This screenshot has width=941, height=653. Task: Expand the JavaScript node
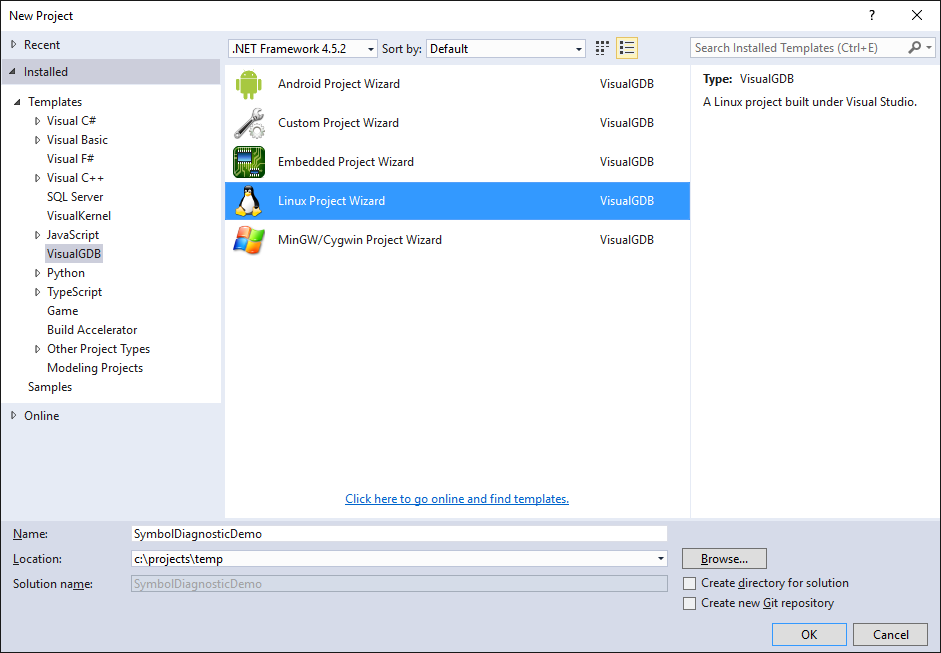click(x=38, y=235)
